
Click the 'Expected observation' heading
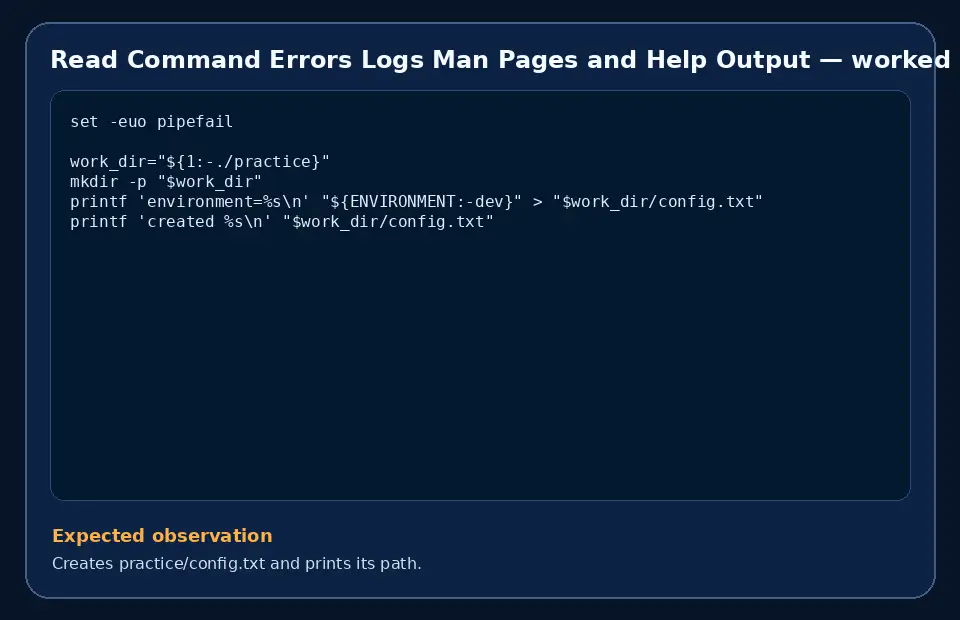coord(162,536)
